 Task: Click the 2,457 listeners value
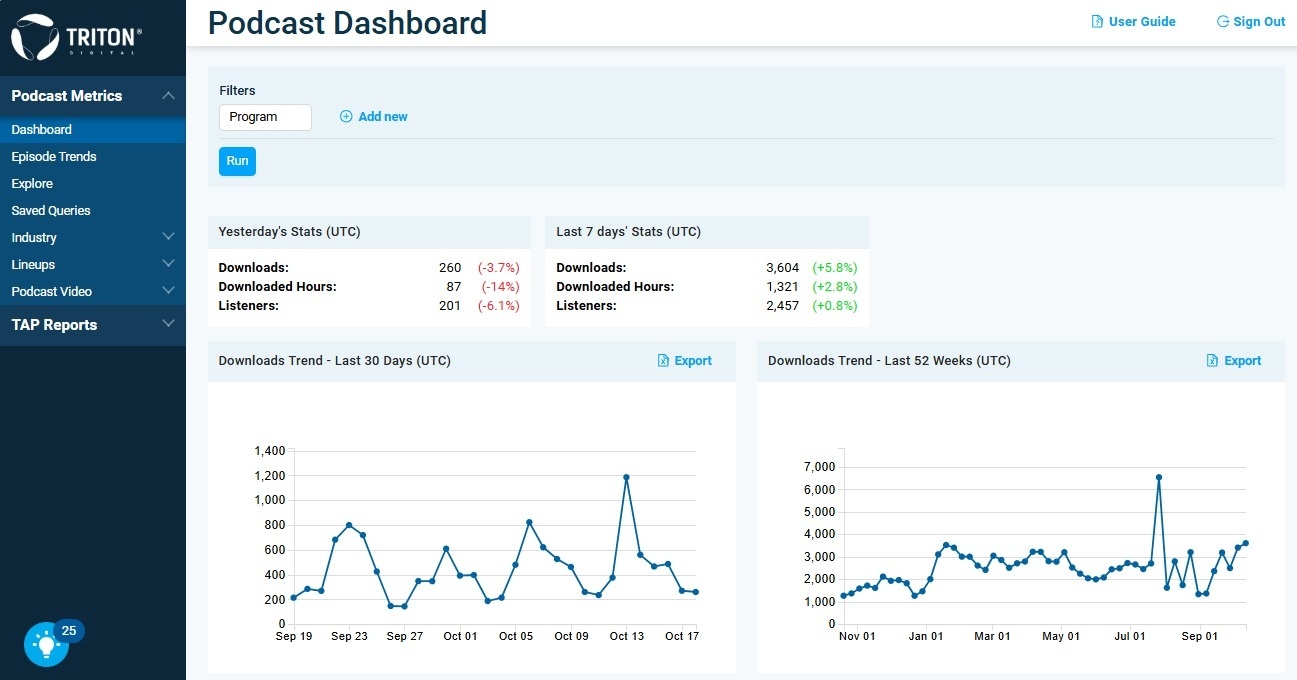(782, 305)
